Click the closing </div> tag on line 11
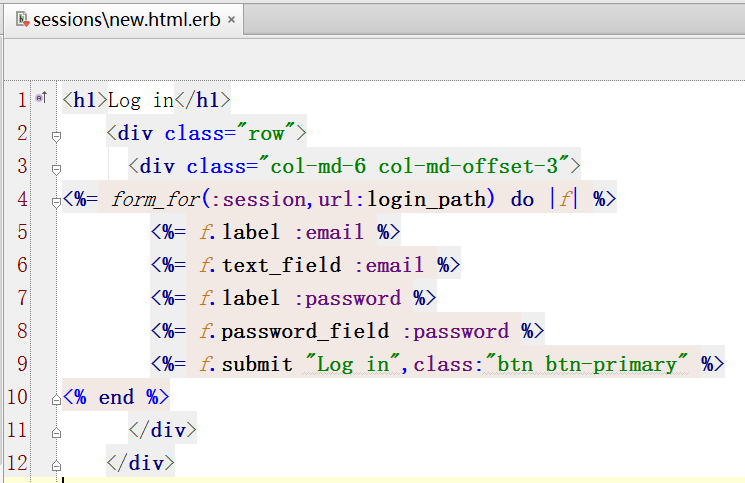Screen dimensions: 745x483 (x=162, y=430)
